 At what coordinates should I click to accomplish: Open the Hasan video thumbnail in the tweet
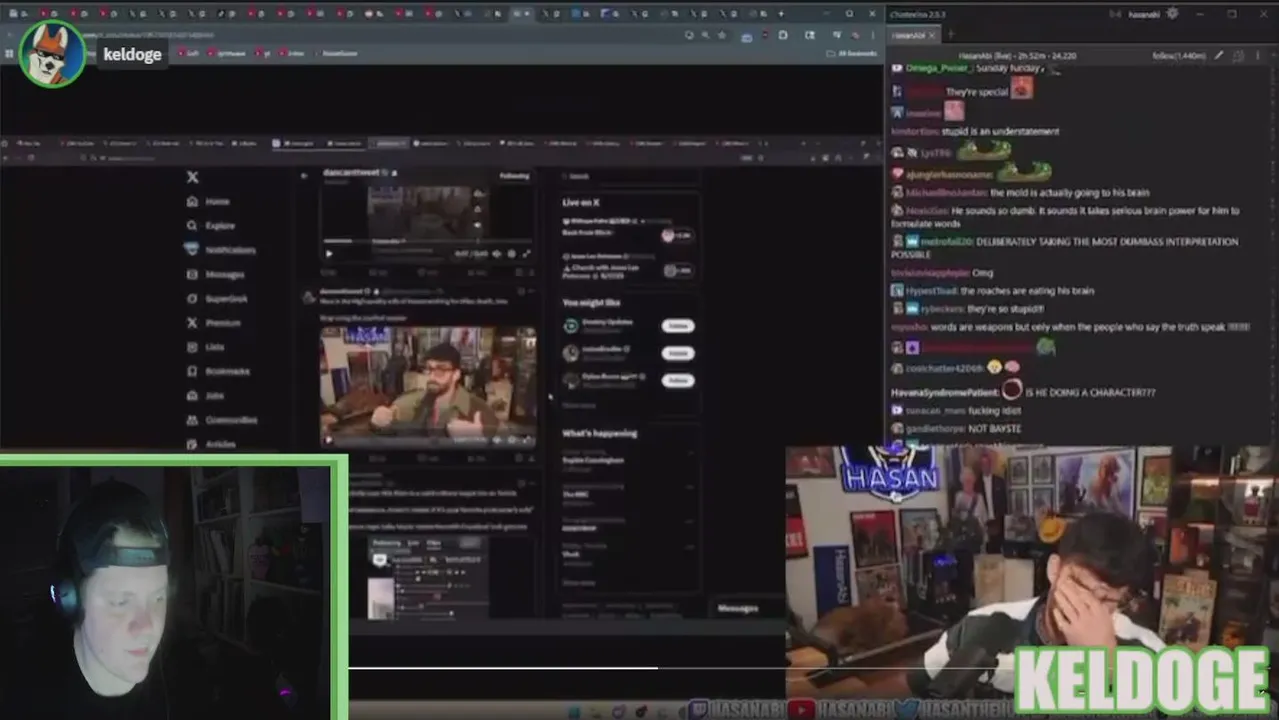point(427,385)
